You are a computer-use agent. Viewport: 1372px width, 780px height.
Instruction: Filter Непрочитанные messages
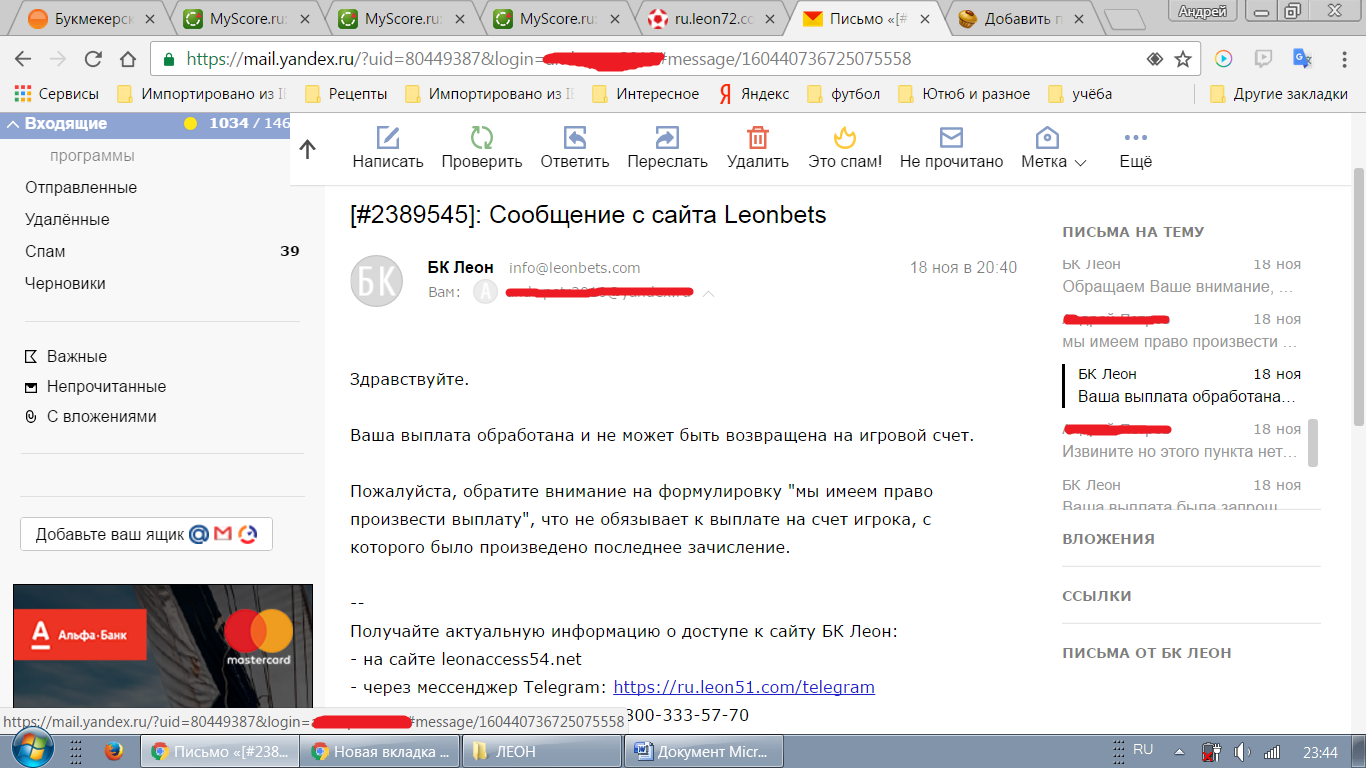95,387
